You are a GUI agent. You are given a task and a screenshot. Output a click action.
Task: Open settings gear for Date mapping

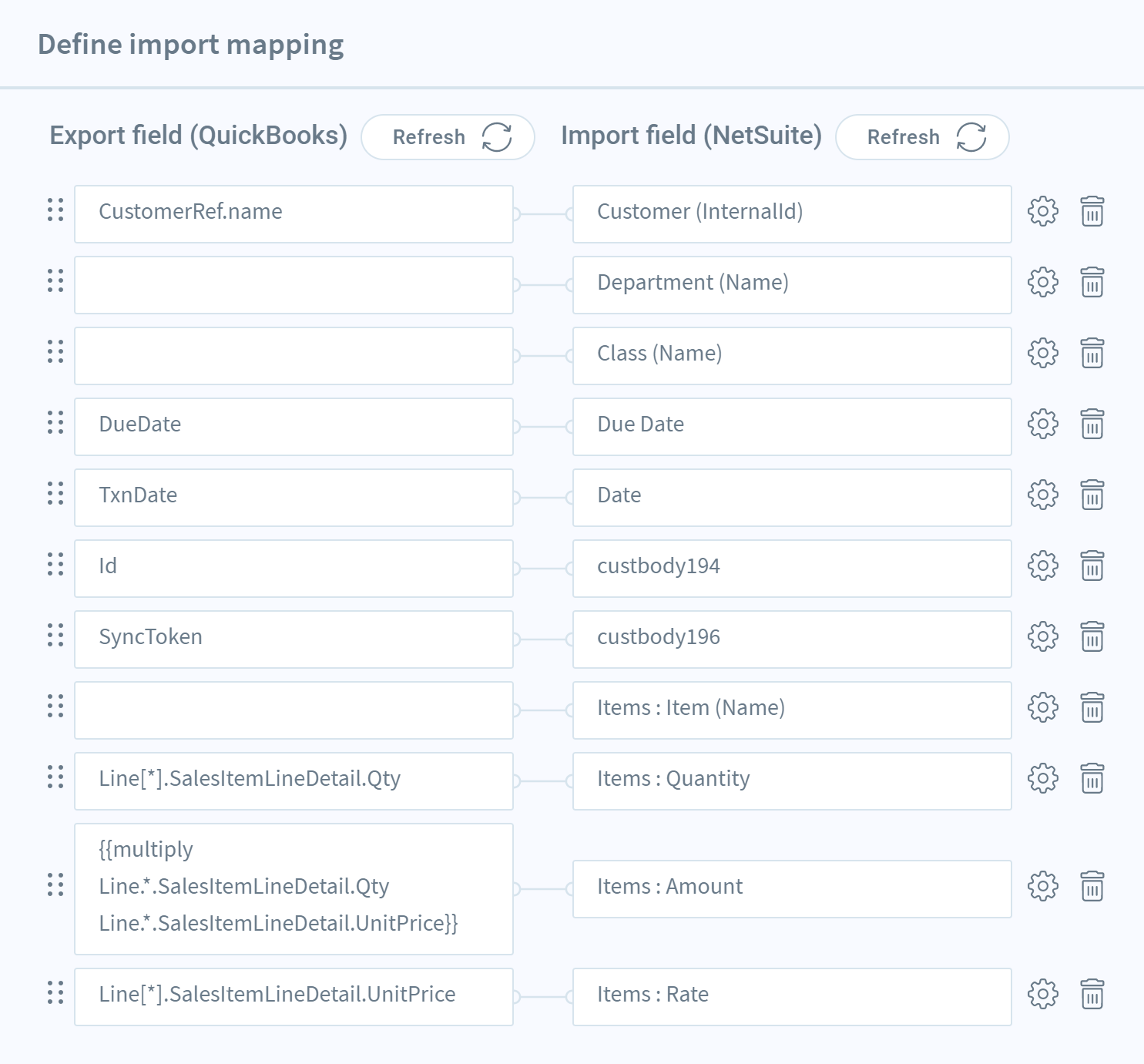pos(1043,495)
